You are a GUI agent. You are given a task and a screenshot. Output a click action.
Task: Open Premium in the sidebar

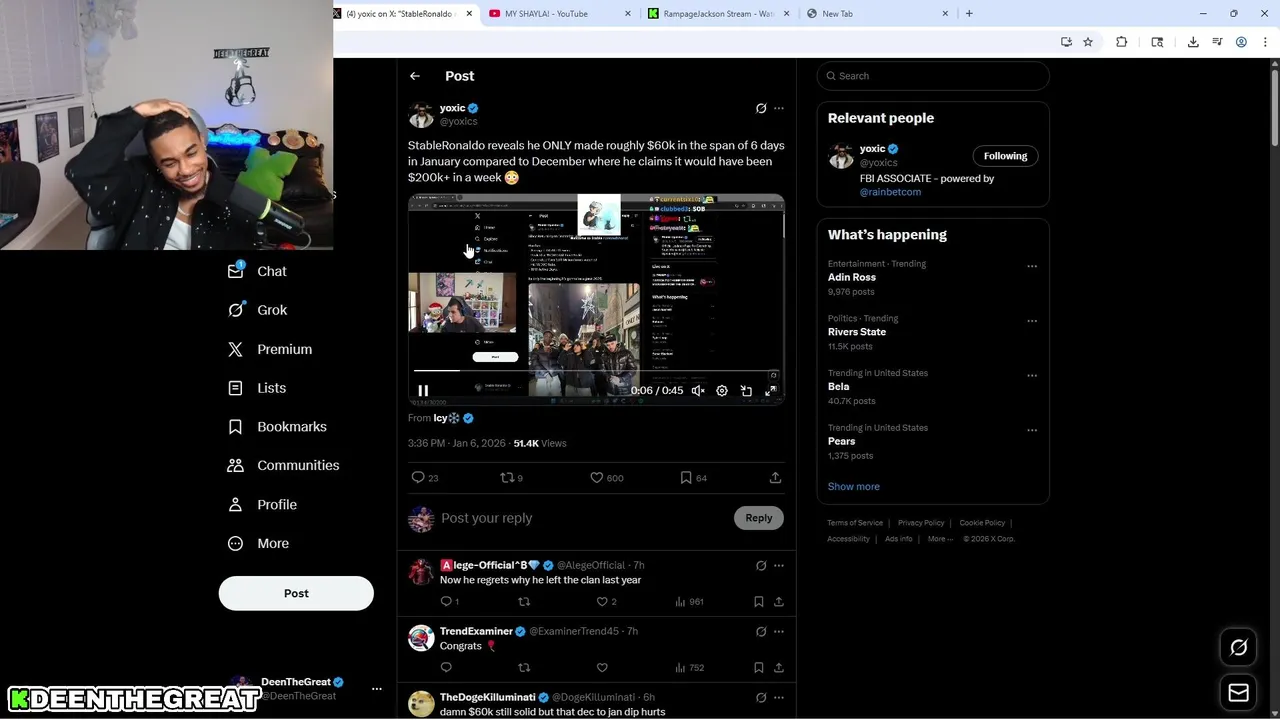[270, 349]
